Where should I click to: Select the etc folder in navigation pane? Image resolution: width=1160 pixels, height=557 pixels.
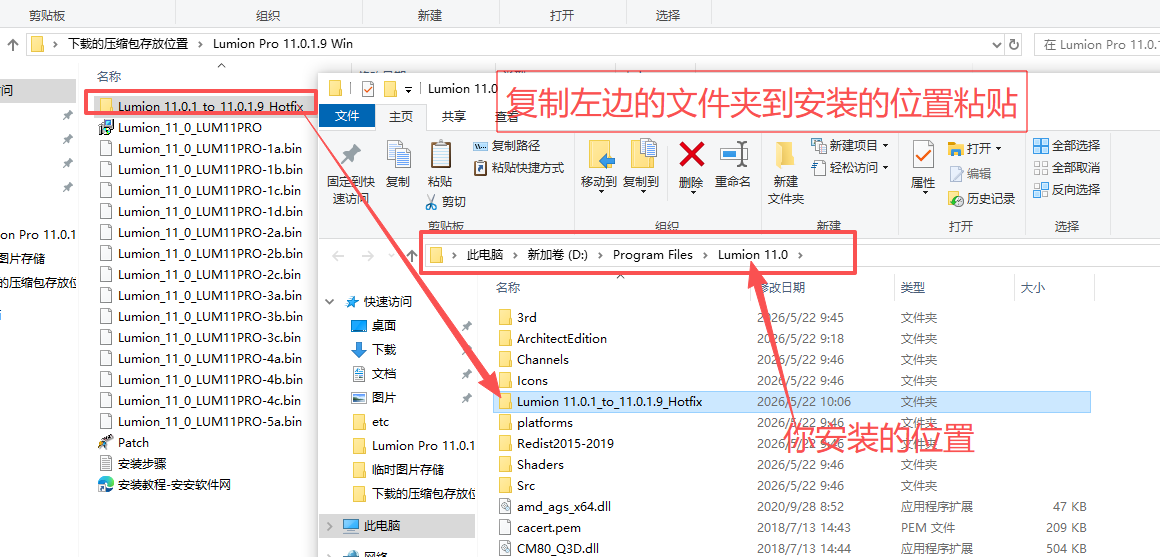pos(380,422)
